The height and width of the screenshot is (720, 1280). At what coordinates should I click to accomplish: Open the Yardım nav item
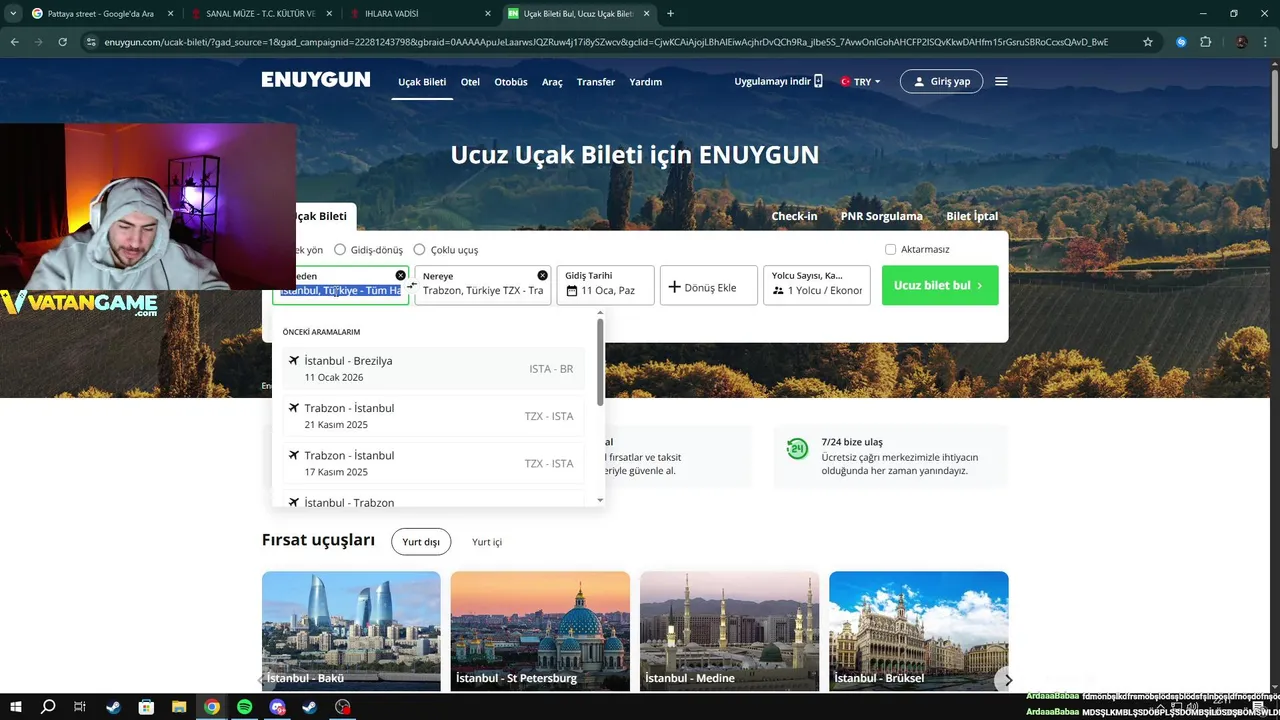click(646, 82)
